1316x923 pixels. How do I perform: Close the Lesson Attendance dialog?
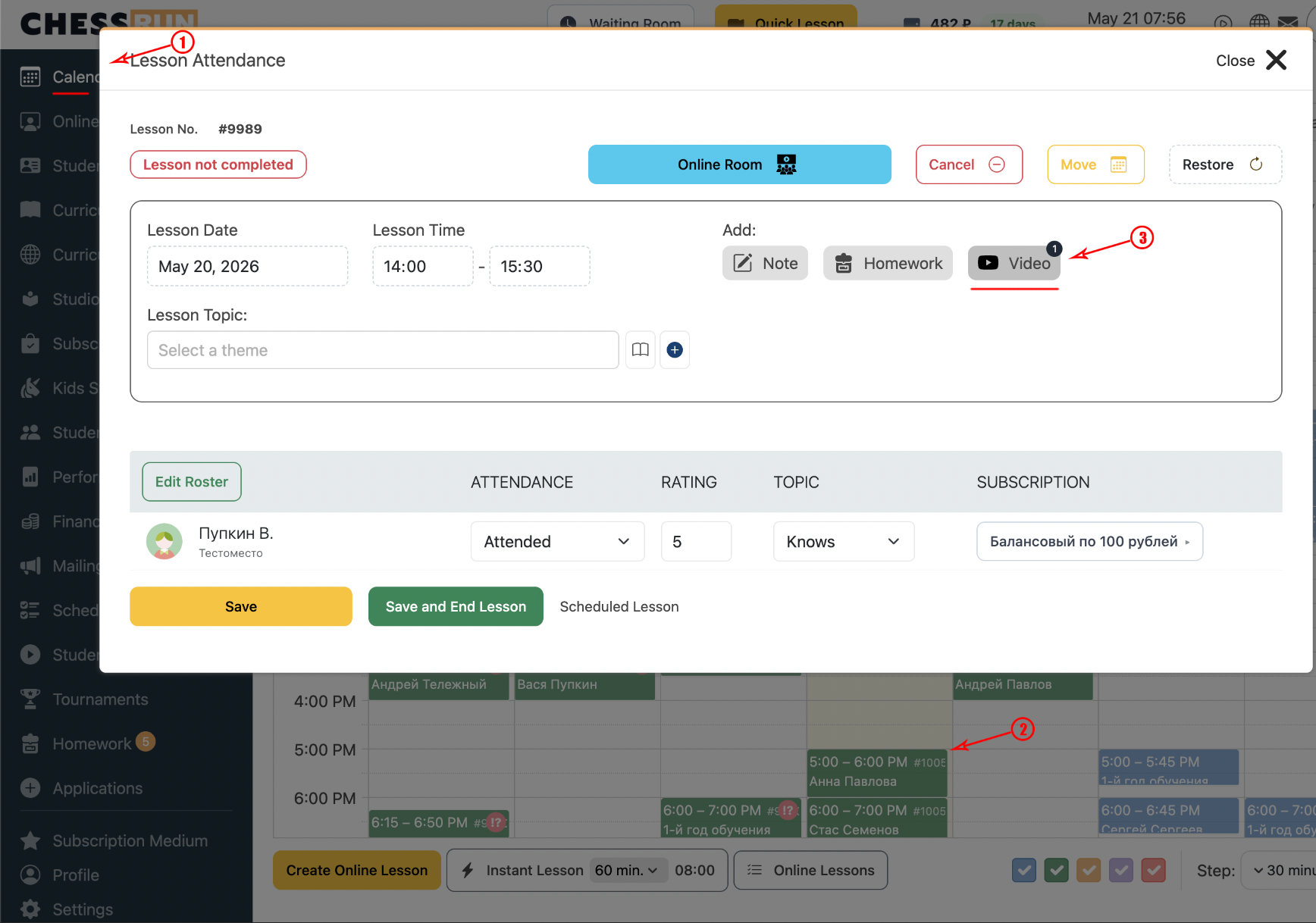coord(1252,61)
